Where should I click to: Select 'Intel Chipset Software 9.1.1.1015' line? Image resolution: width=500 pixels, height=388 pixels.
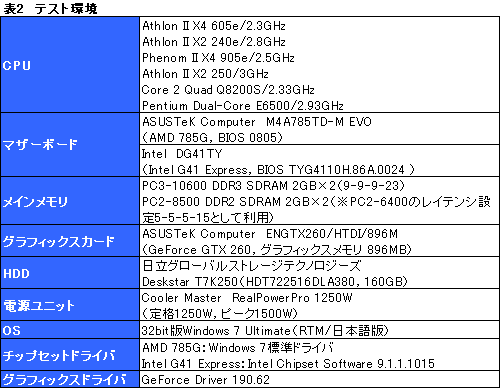tap(288, 364)
